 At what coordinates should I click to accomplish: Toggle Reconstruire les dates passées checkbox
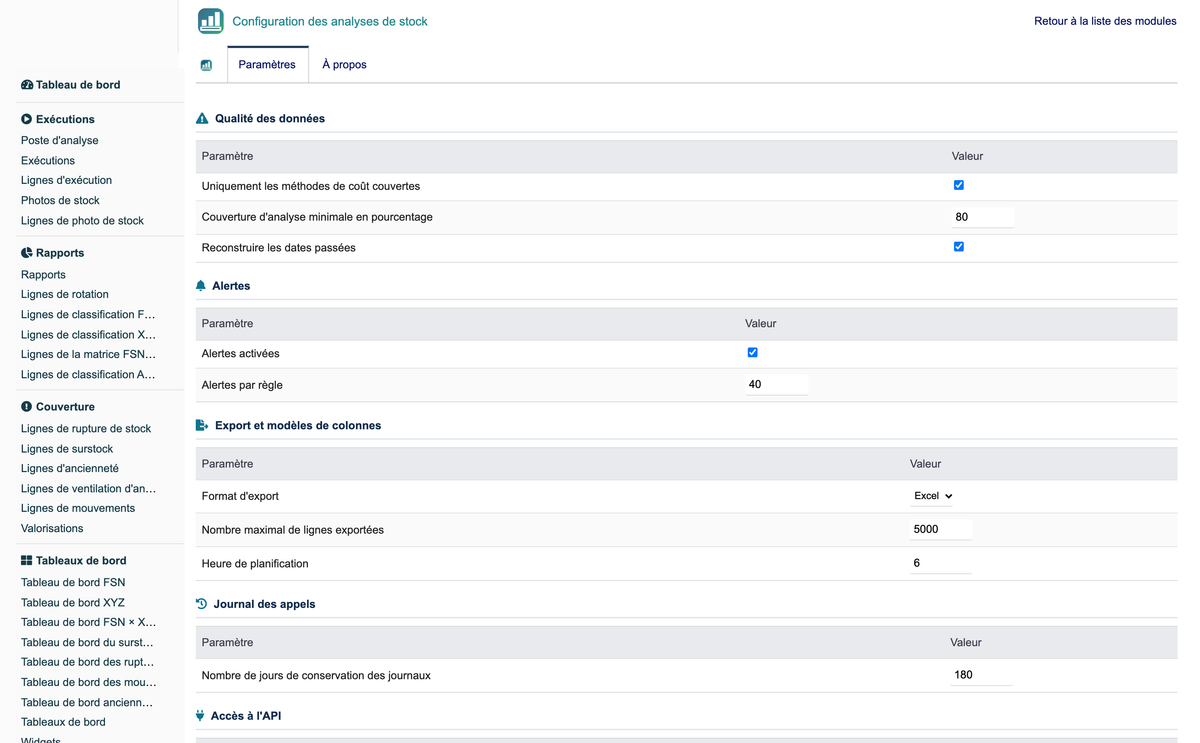(959, 246)
